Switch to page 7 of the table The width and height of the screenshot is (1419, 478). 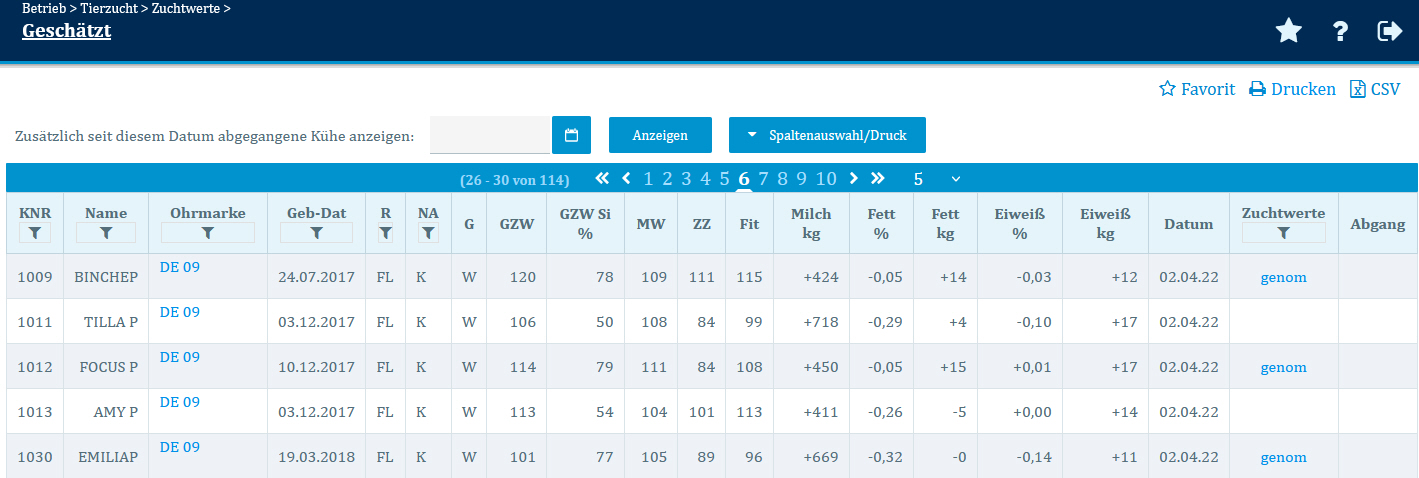763,179
